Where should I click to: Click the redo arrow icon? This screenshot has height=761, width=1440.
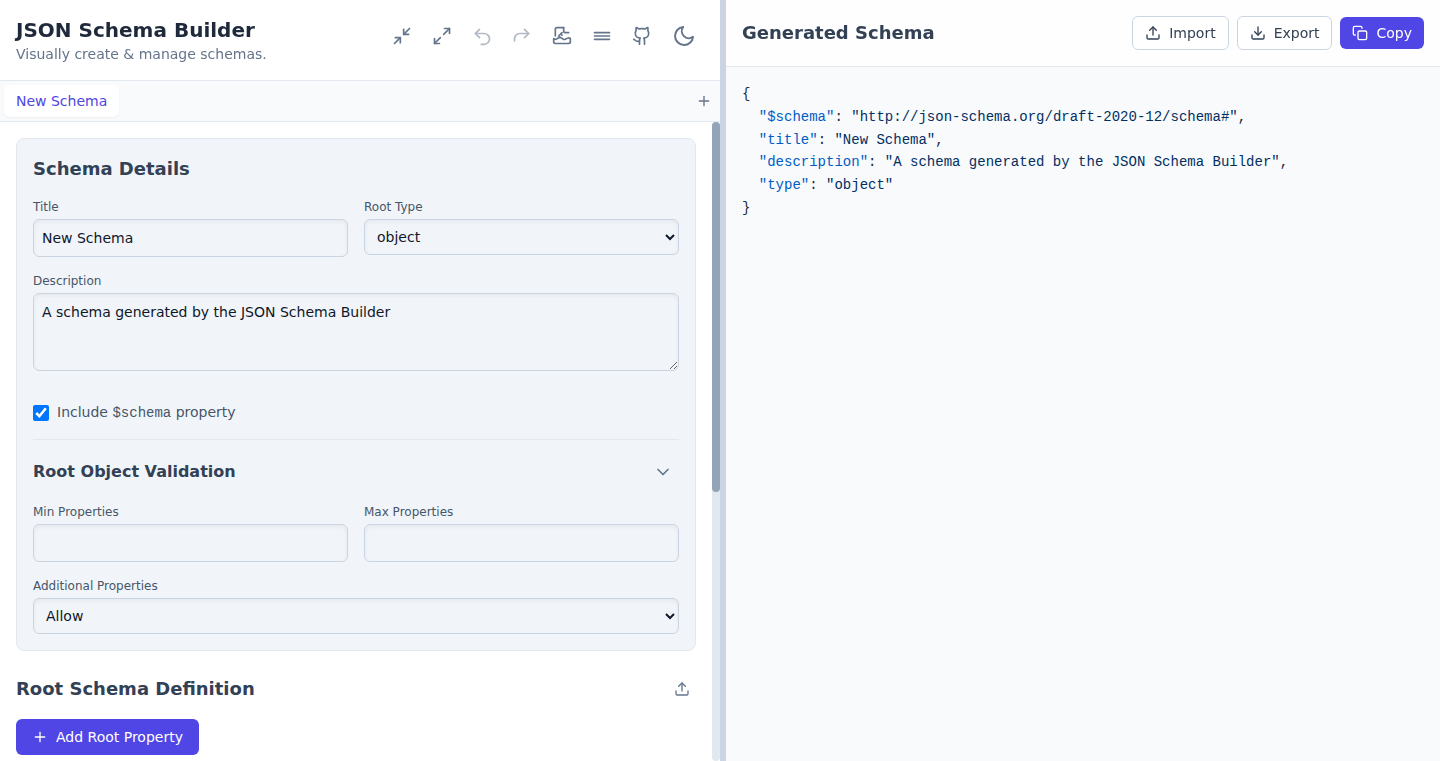[x=521, y=37]
